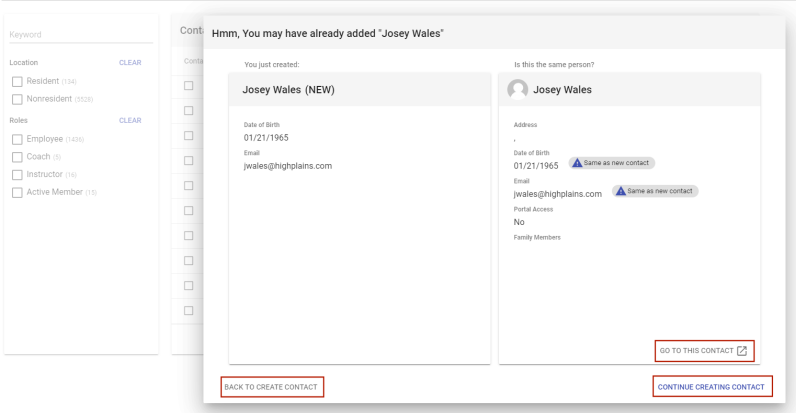Click the Josey Wales profile avatar icon

tap(518, 89)
